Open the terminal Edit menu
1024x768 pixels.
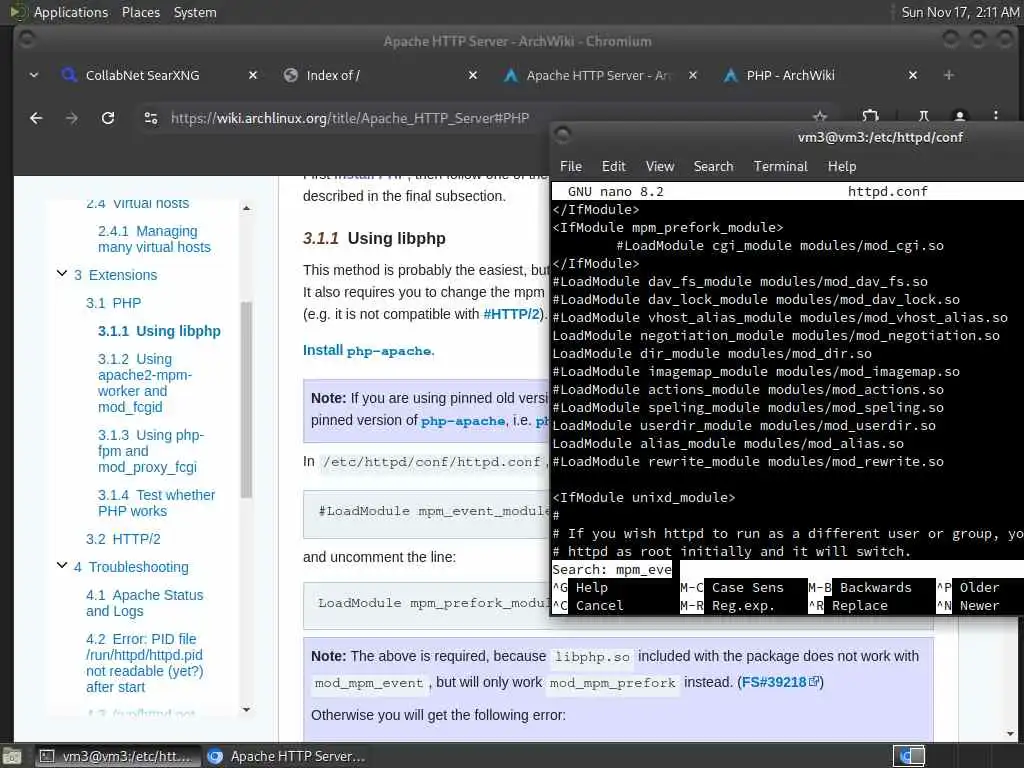(x=613, y=167)
